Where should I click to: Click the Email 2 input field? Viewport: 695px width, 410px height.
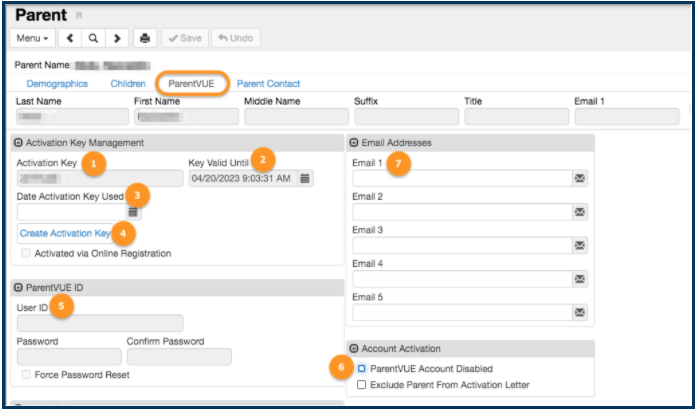point(460,212)
